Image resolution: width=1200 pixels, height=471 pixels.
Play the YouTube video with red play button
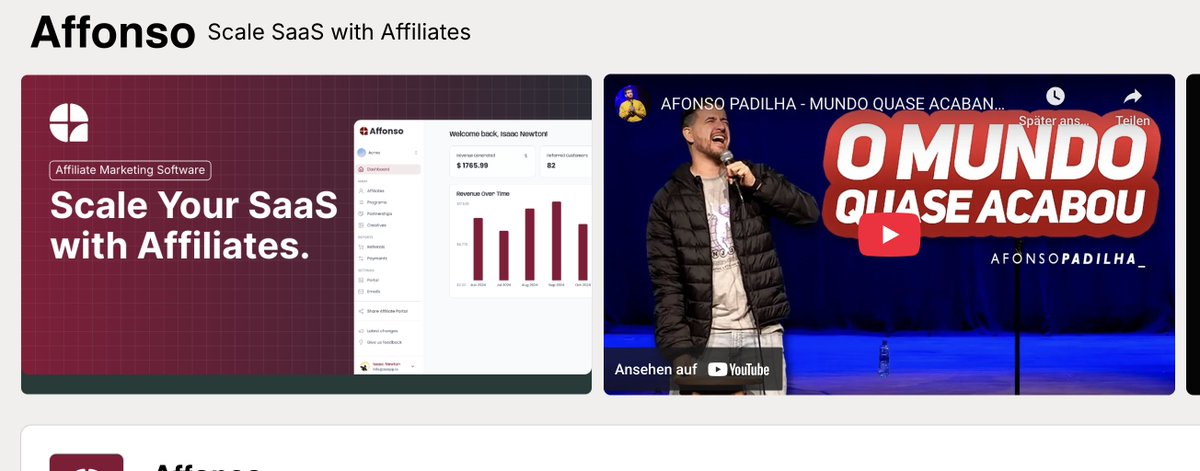[889, 234]
